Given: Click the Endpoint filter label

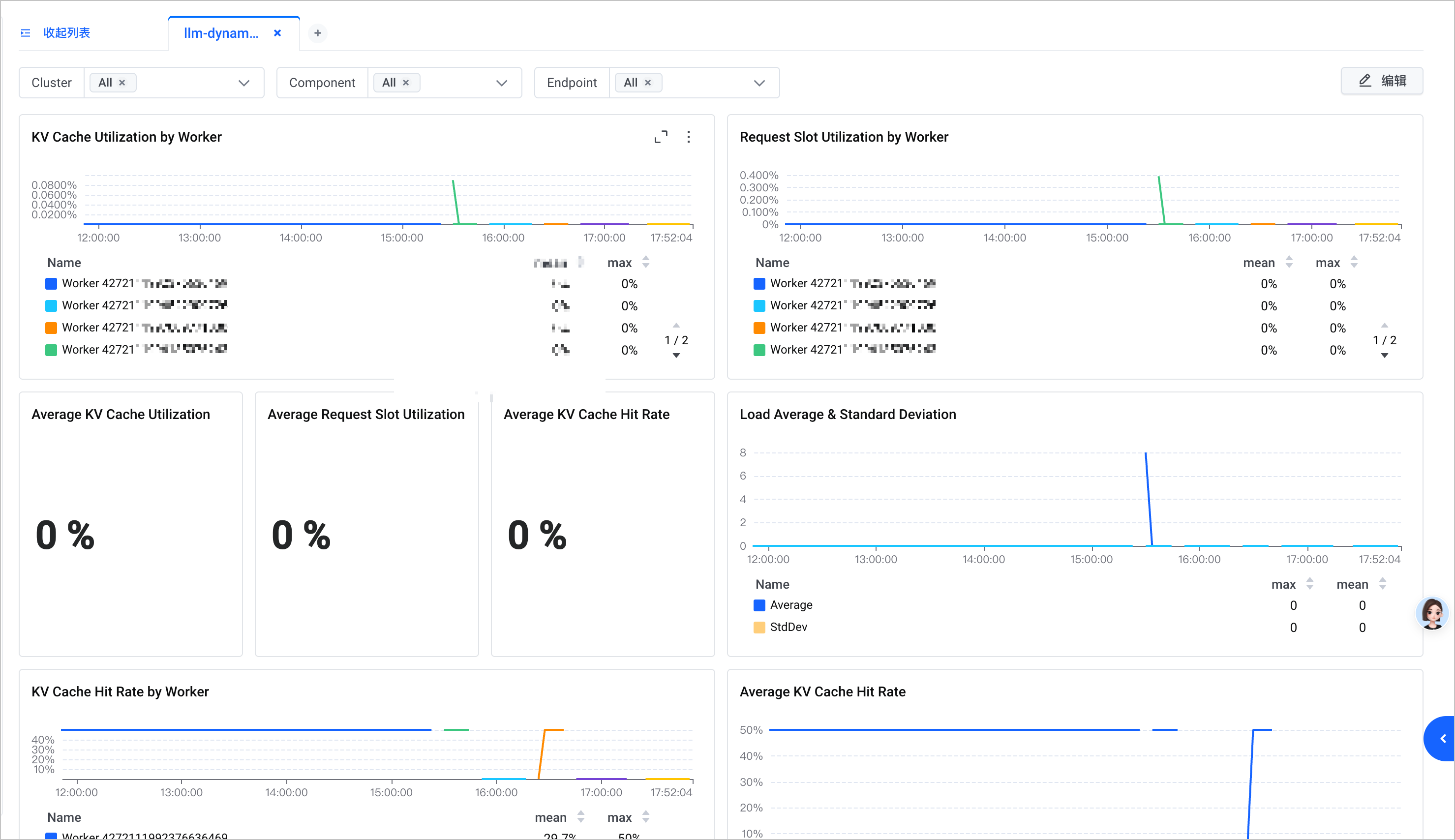Looking at the screenshot, I should click(x=572, y=83).
